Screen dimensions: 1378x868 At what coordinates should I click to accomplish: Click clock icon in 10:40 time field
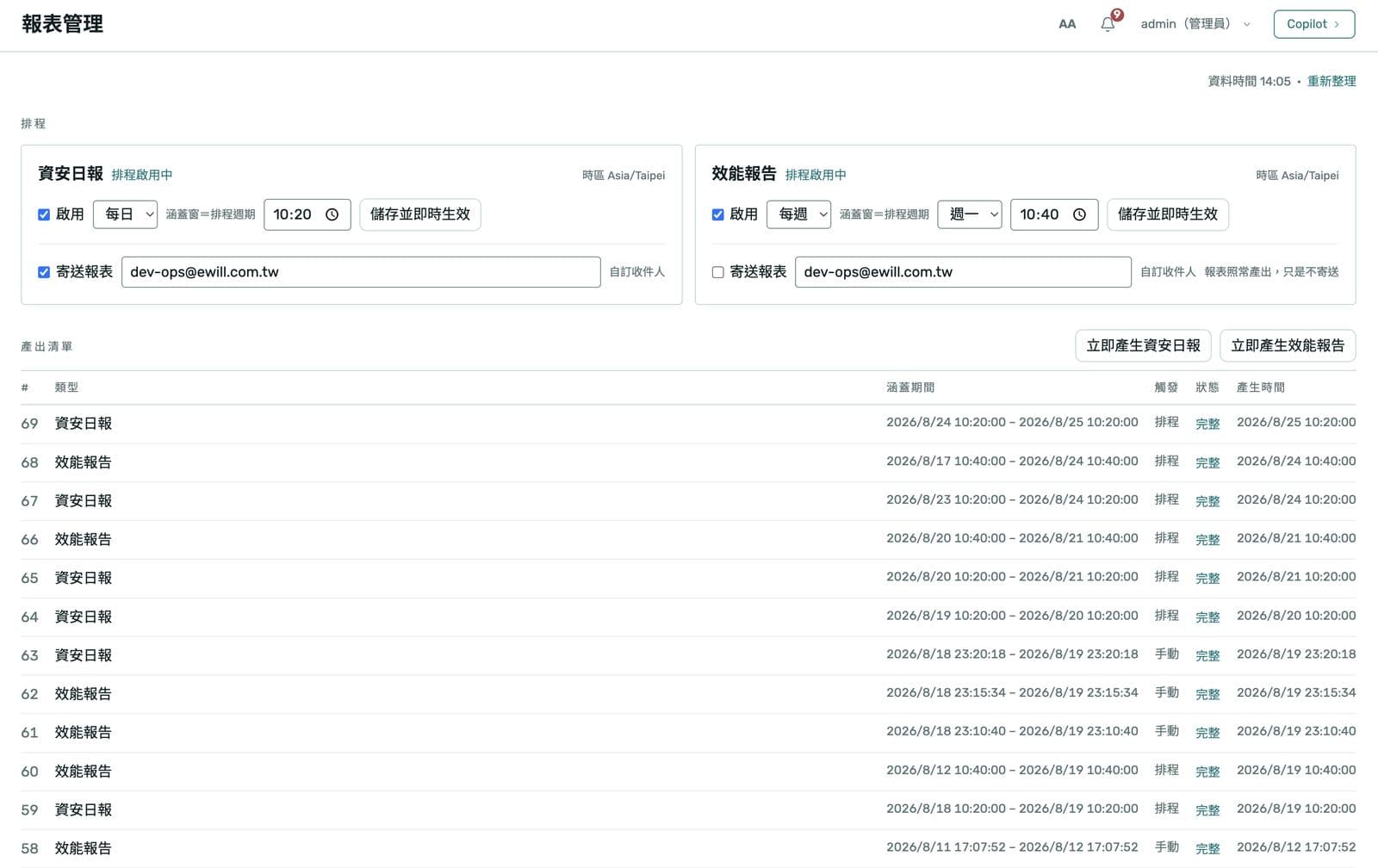tap(1079, 214)
